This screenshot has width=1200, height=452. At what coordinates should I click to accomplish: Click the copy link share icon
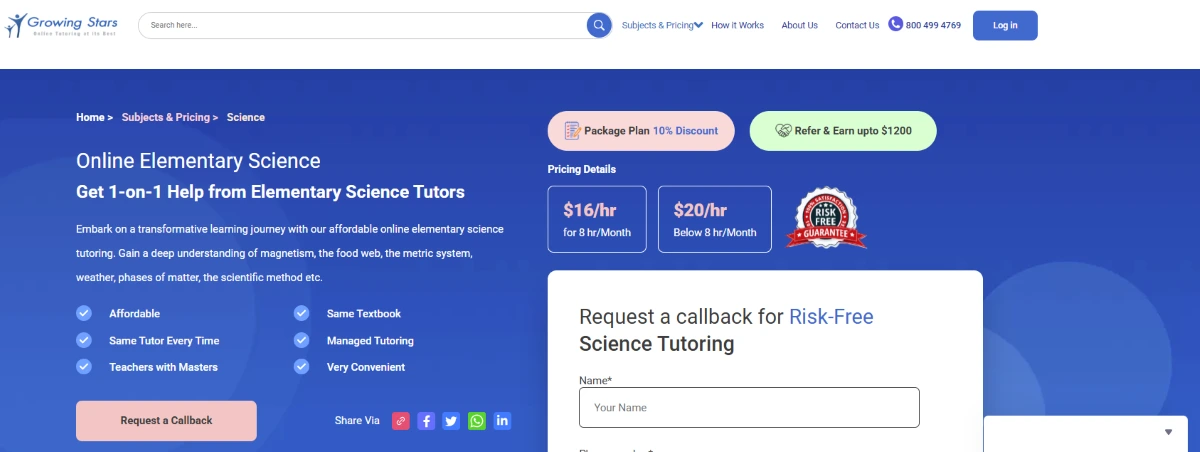click(x=401, y=421)
